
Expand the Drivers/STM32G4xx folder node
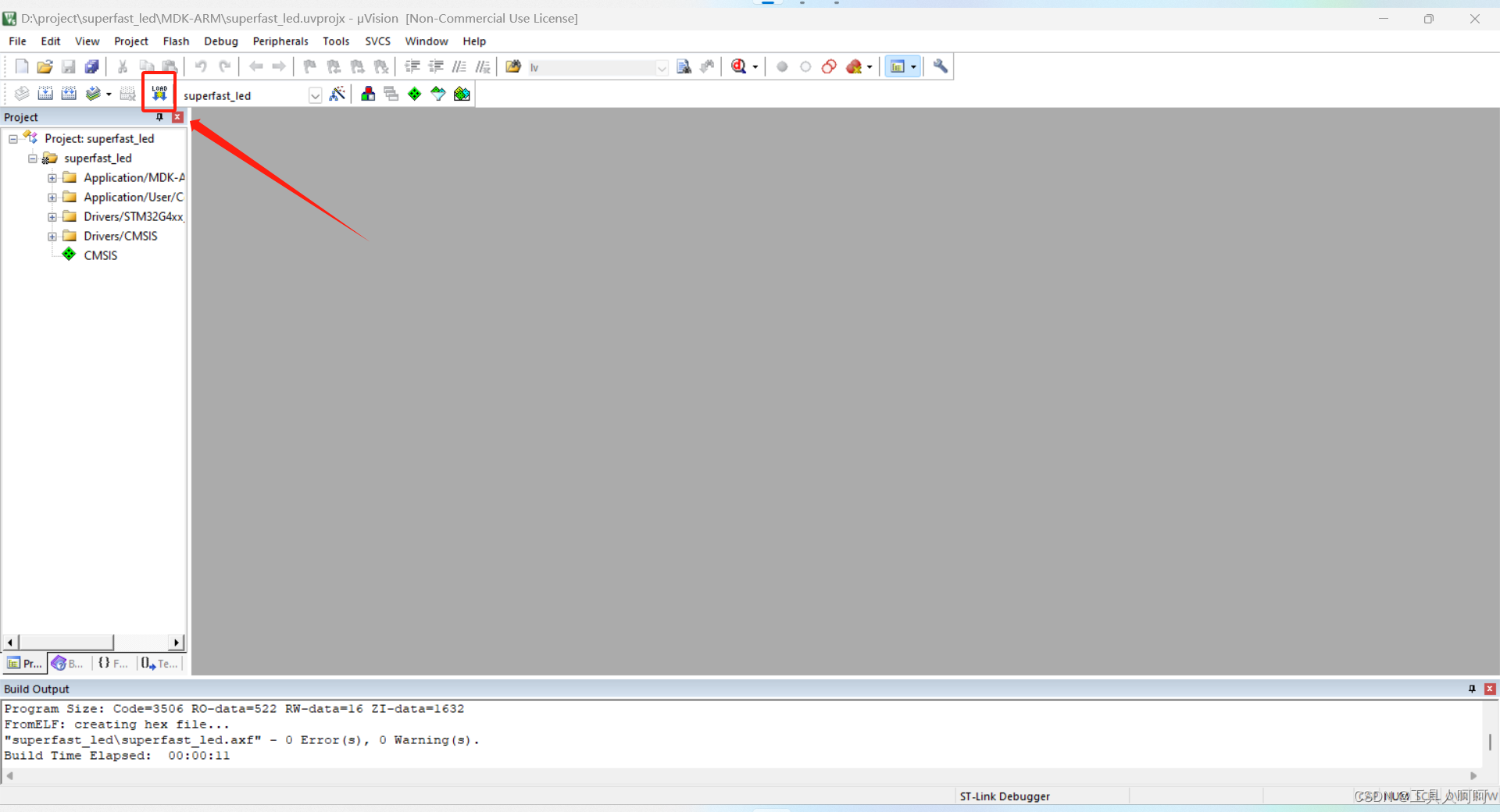(52, 217)
